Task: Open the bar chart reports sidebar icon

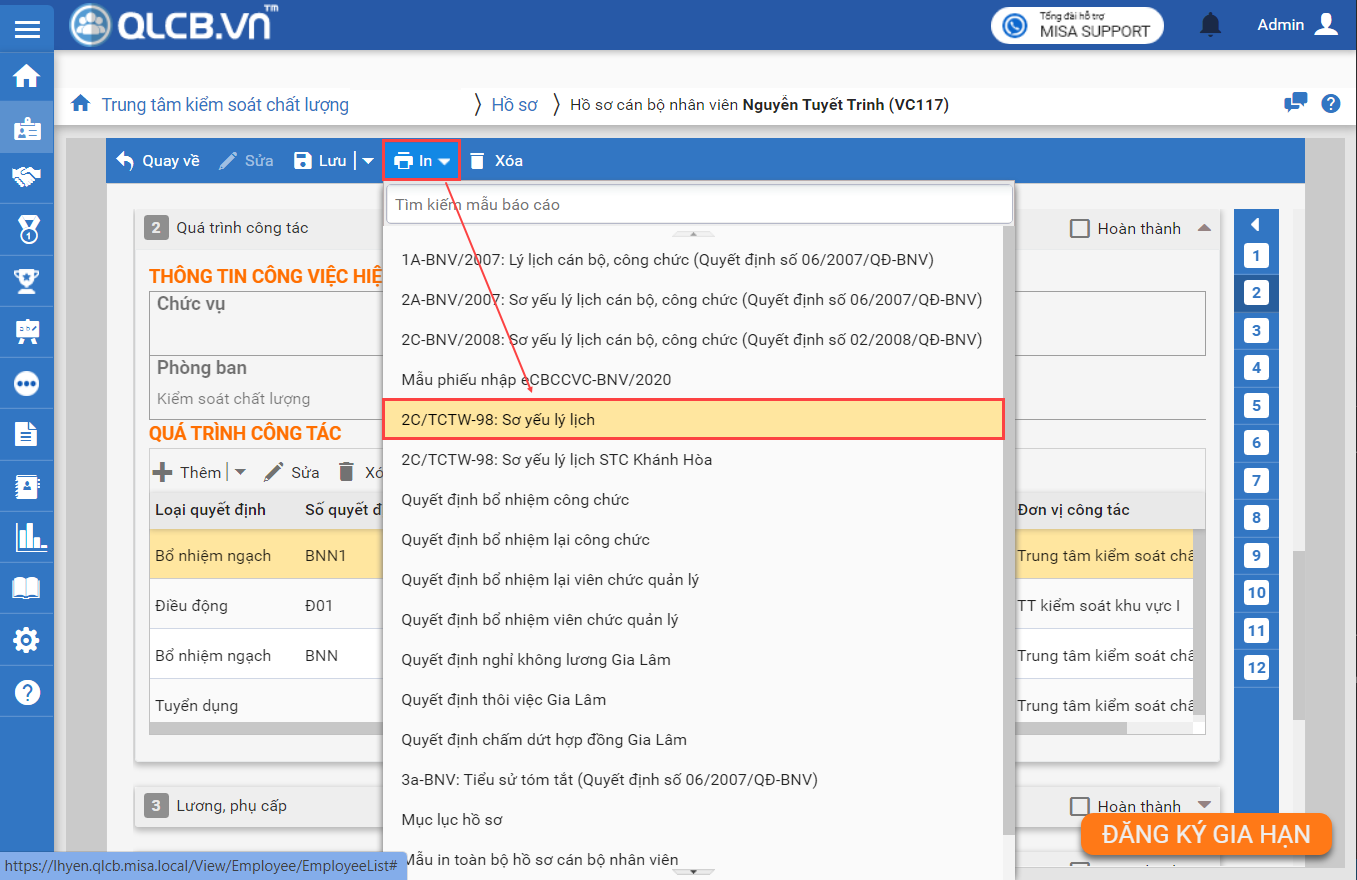Action: coord(27,538)
